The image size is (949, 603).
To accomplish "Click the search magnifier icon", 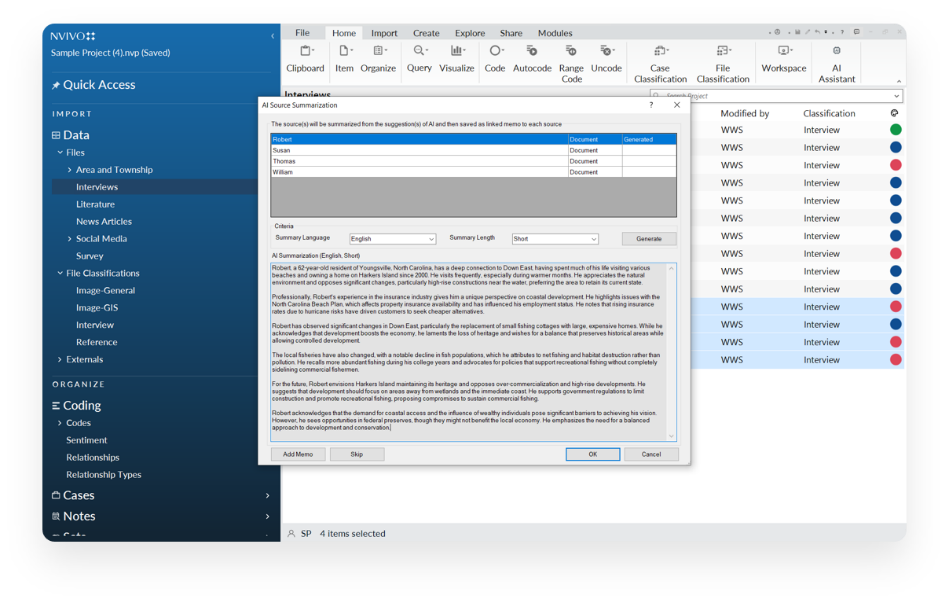I will [x=656, y=96].
